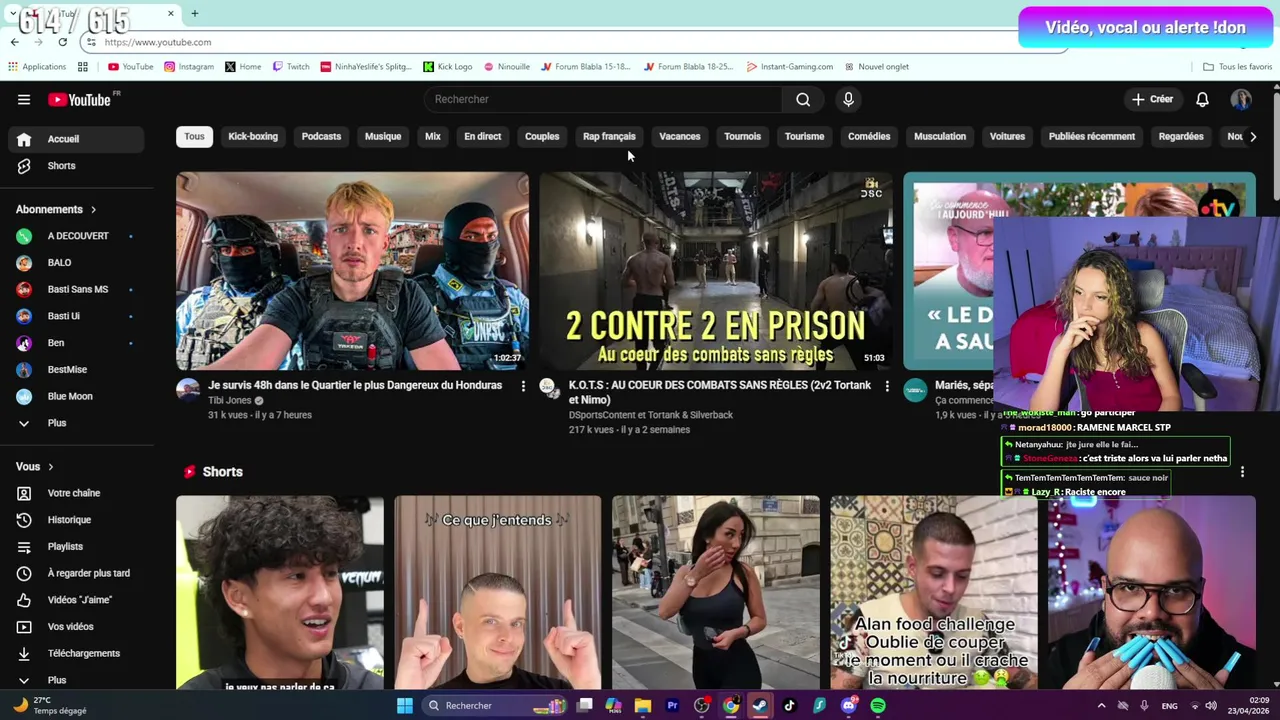Select the Musique filter chip
Image resolution: width=1280 pixels, height=720 pixels.
point(383,136)
